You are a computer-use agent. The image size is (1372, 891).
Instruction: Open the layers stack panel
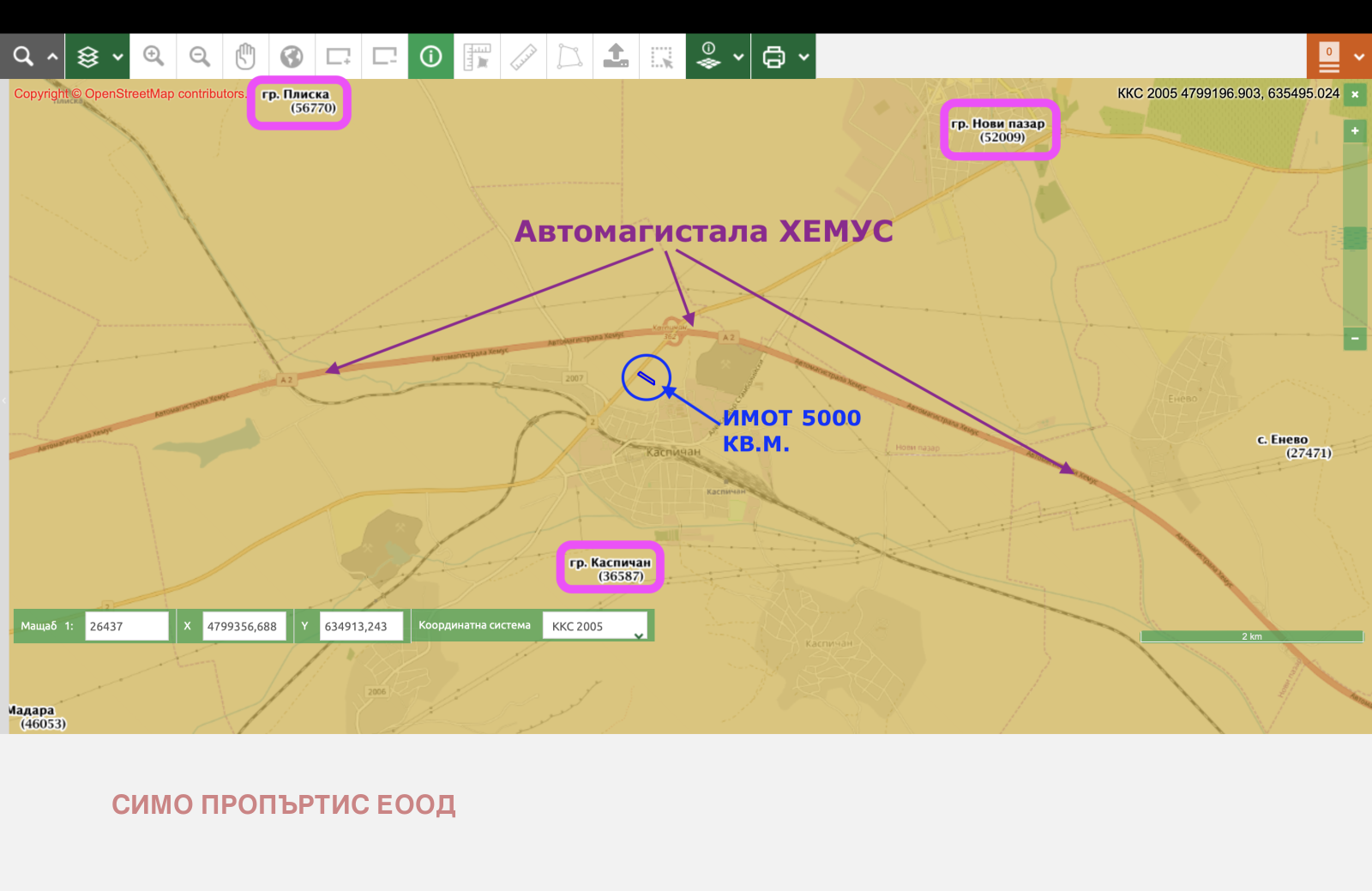pyautogui.click(x=87, y=57)
